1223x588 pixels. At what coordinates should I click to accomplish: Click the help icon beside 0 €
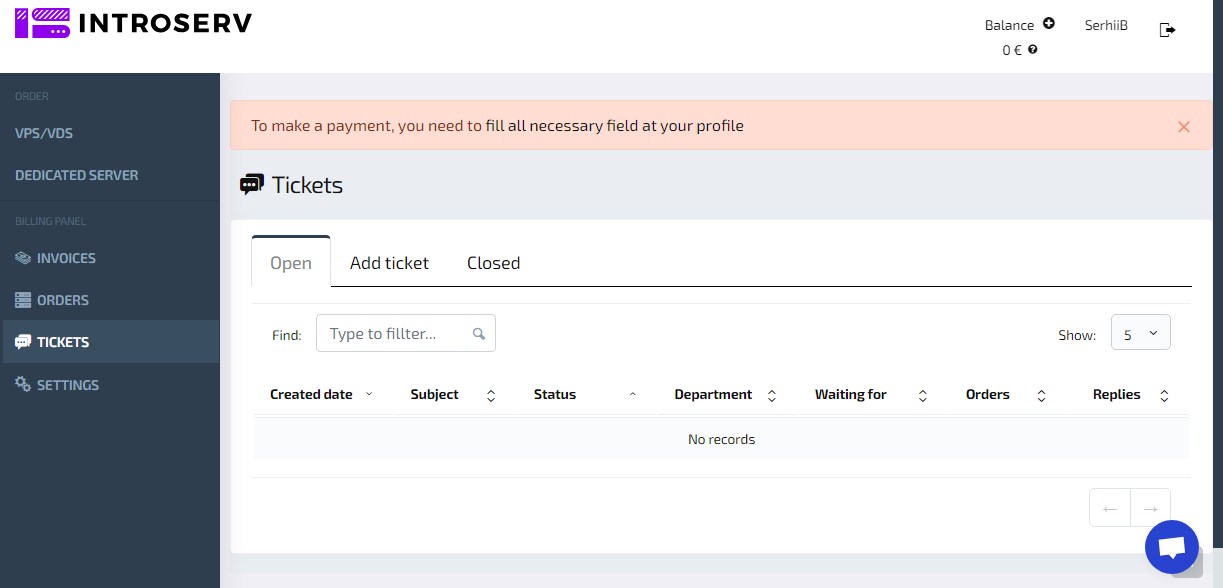[x=1033, y=49]
